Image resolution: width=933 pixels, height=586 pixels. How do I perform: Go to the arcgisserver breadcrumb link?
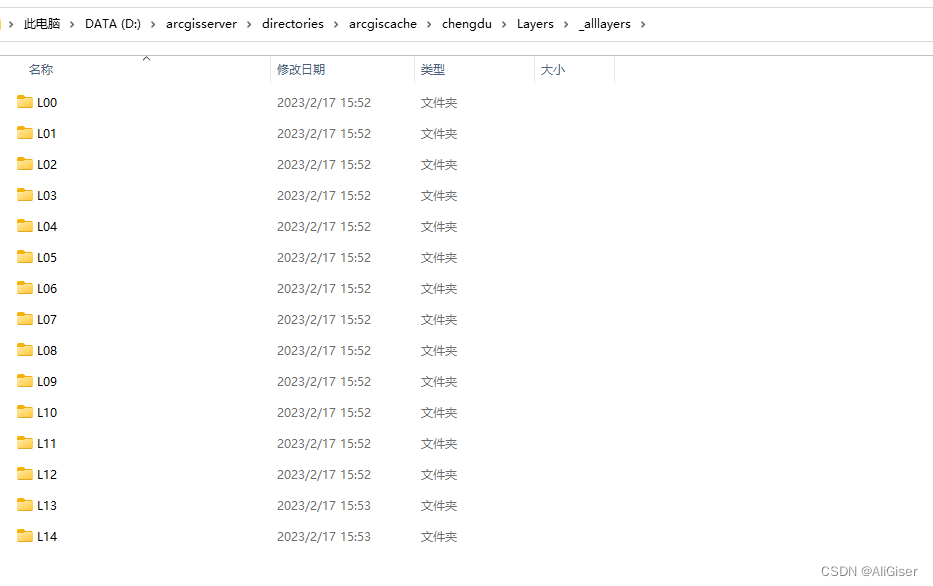pos(202,23)
